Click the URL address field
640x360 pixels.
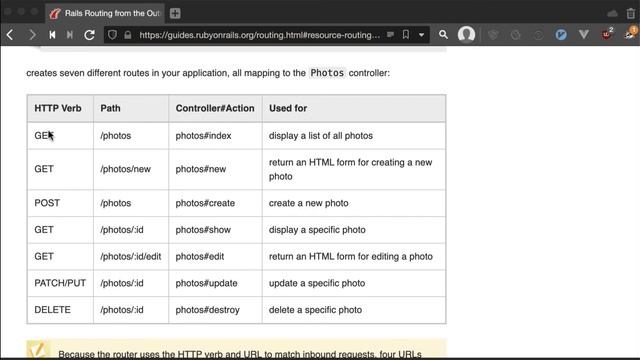[260, 35]
